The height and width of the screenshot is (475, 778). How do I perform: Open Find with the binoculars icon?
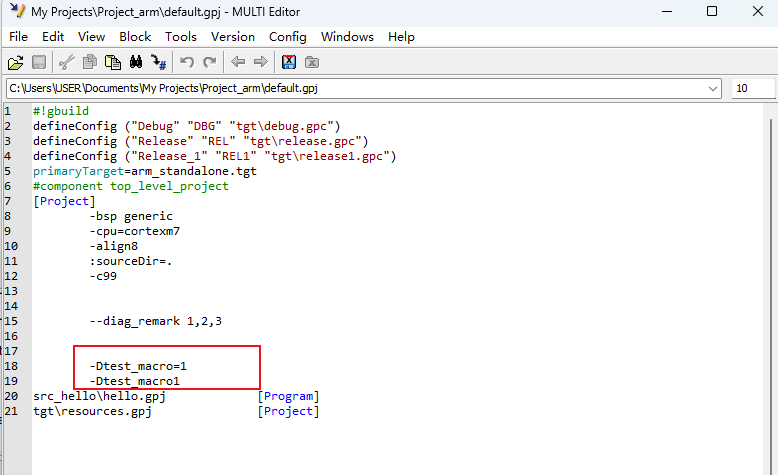[136, 62]
